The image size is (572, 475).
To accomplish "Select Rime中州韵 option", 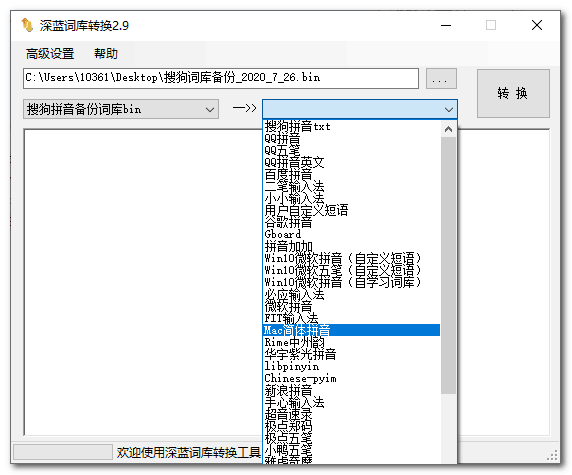I will pyautogui.click(x=351, y=342).
